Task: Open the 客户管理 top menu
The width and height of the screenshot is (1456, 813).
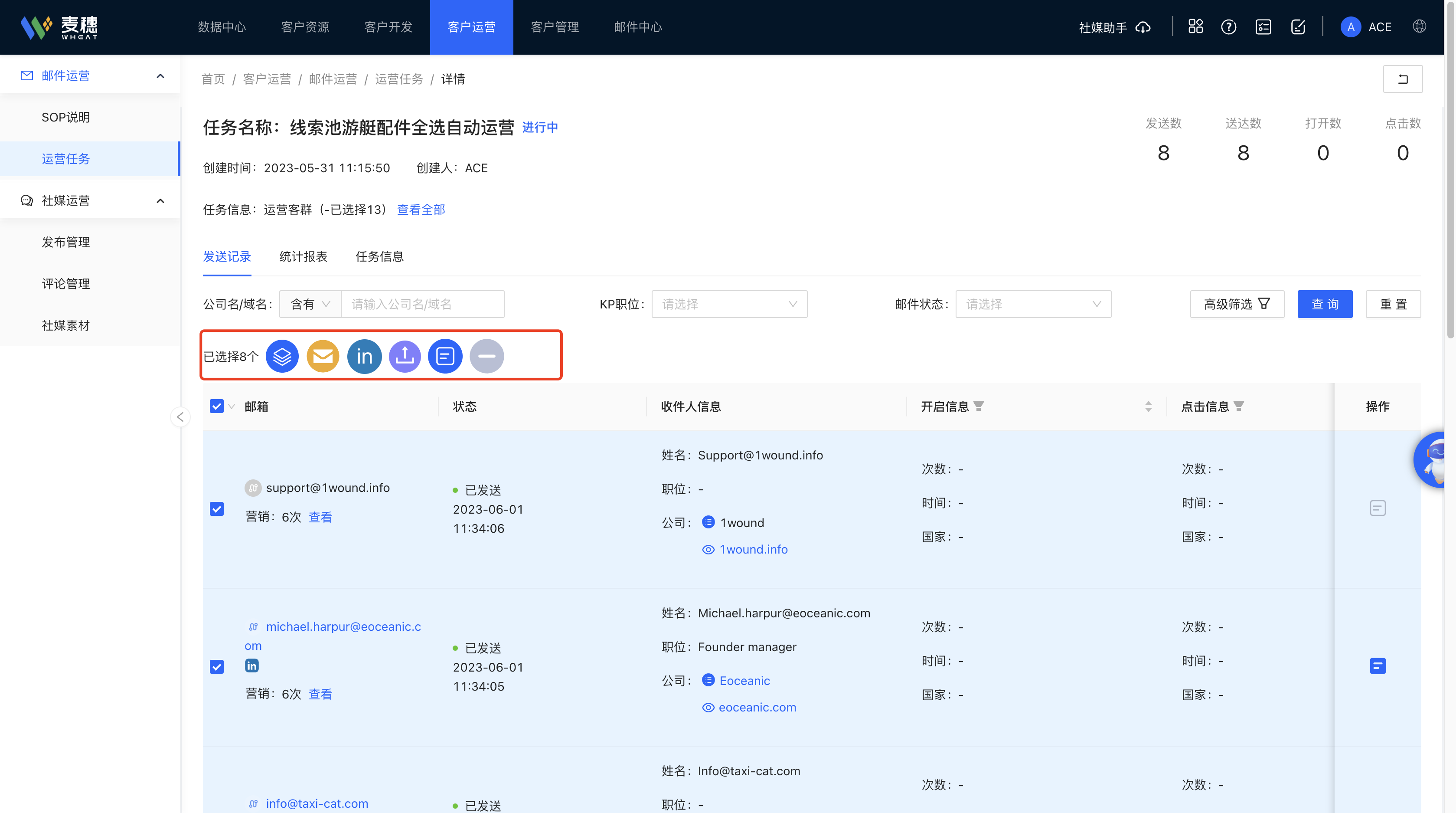Action: [555, 27]
